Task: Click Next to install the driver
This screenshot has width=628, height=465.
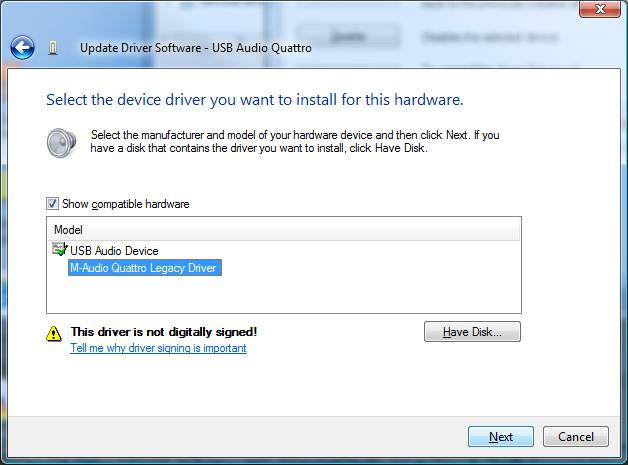Action: 501,437
